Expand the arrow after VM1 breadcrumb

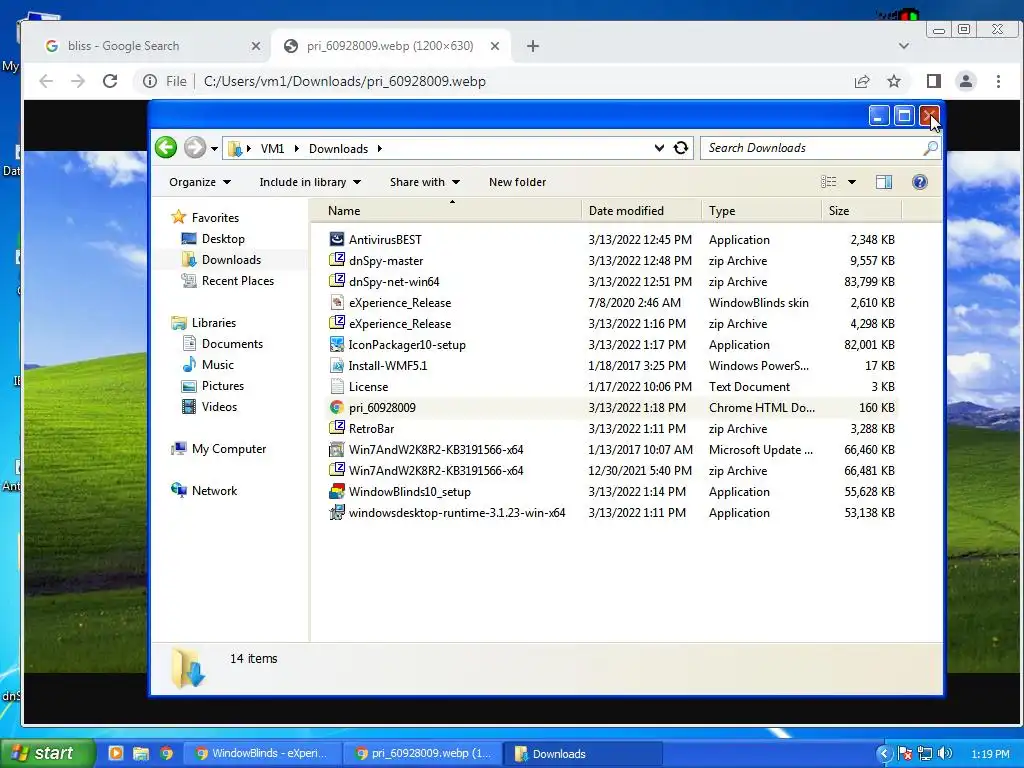[296, 148]
